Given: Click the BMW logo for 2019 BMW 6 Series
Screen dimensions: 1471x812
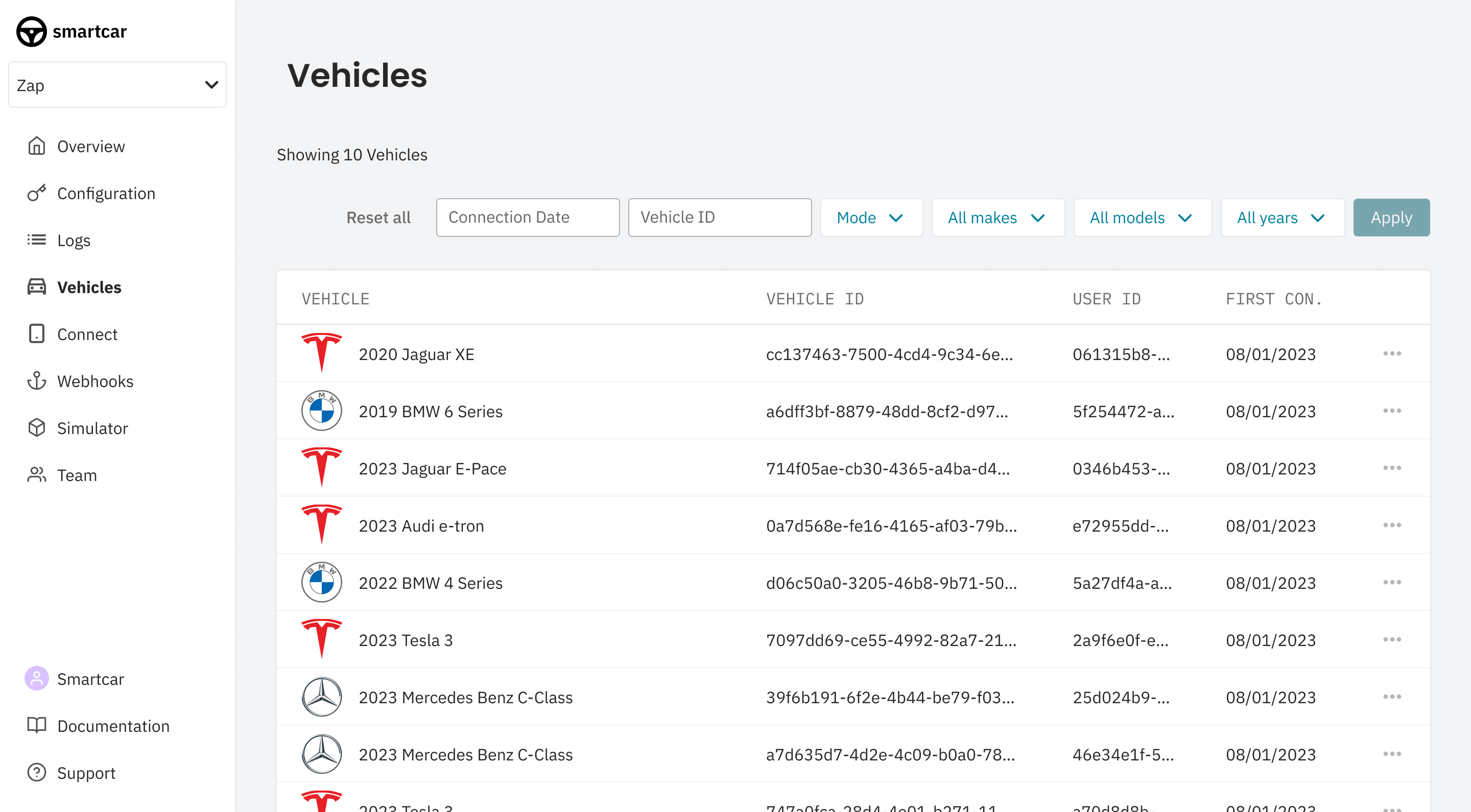Looking at the screenshot, I should tap(321, 411).
